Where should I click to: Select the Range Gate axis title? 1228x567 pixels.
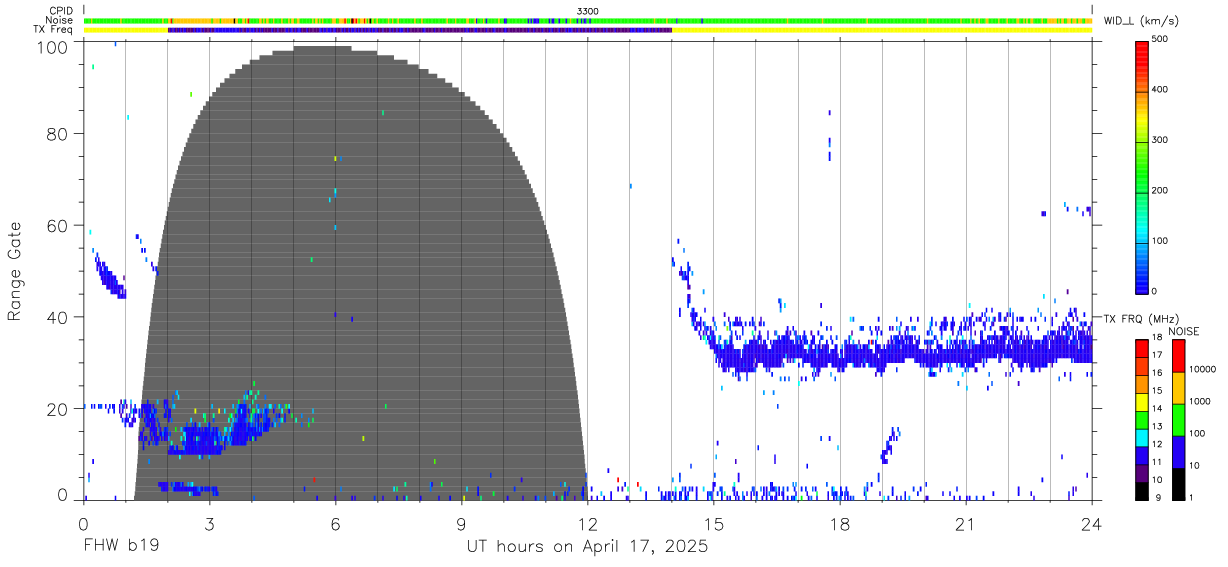[15, 272]
